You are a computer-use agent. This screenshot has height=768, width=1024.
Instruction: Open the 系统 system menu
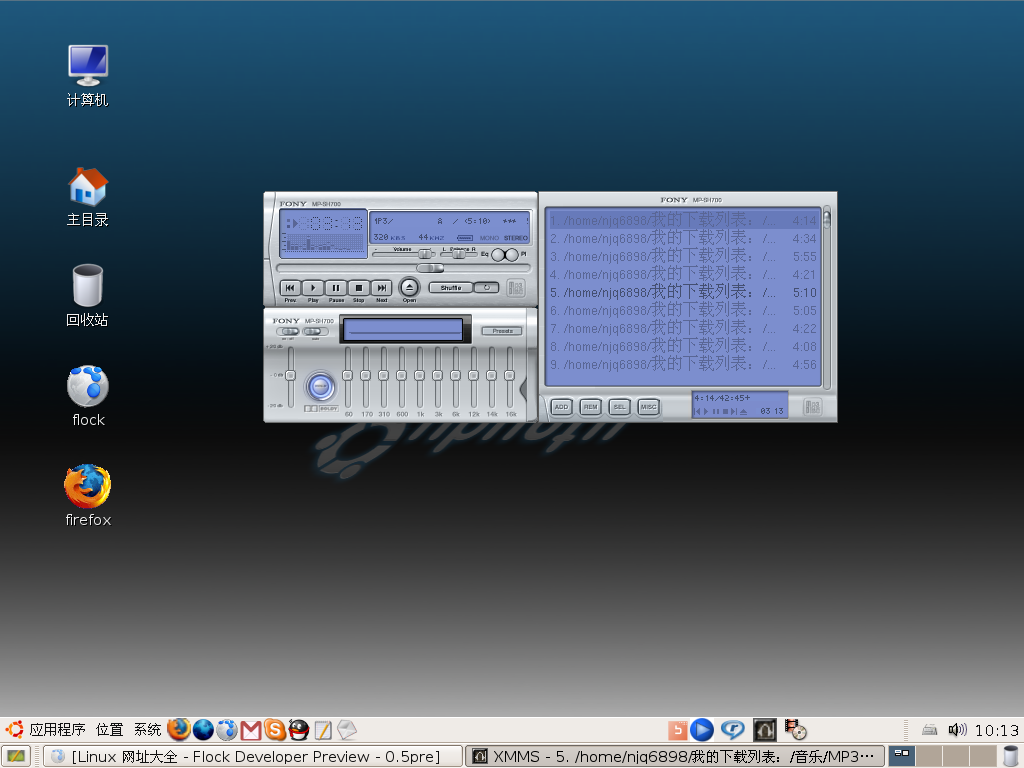click(147, 729)
